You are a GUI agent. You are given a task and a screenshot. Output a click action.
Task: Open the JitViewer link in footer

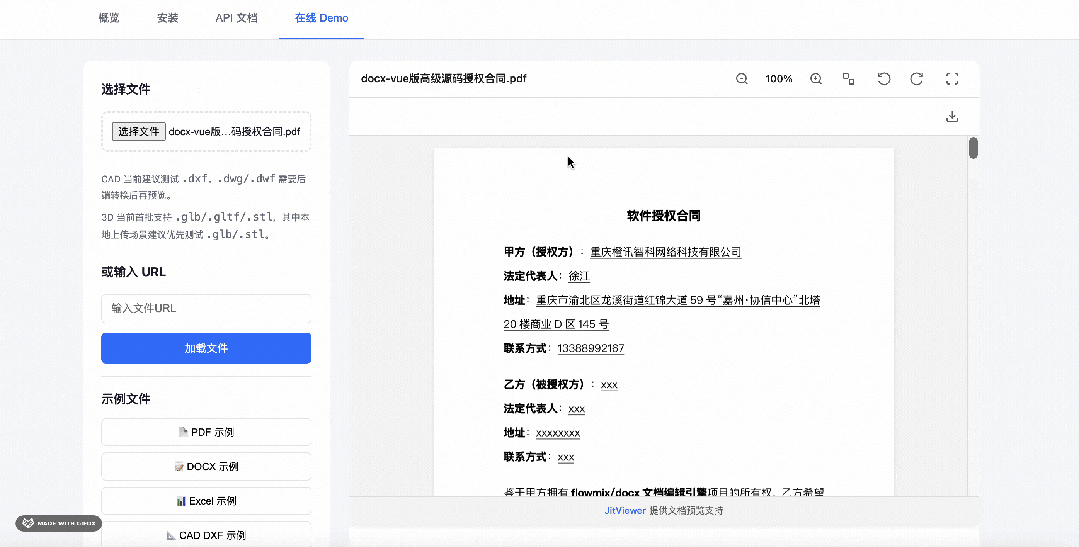(x=625, y=511)
